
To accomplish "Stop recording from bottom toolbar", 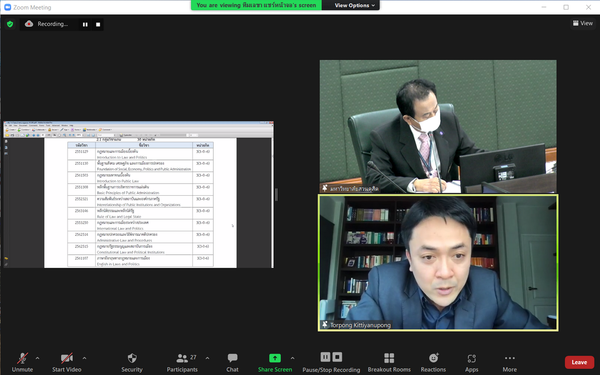I will click(x=337, y=357).
